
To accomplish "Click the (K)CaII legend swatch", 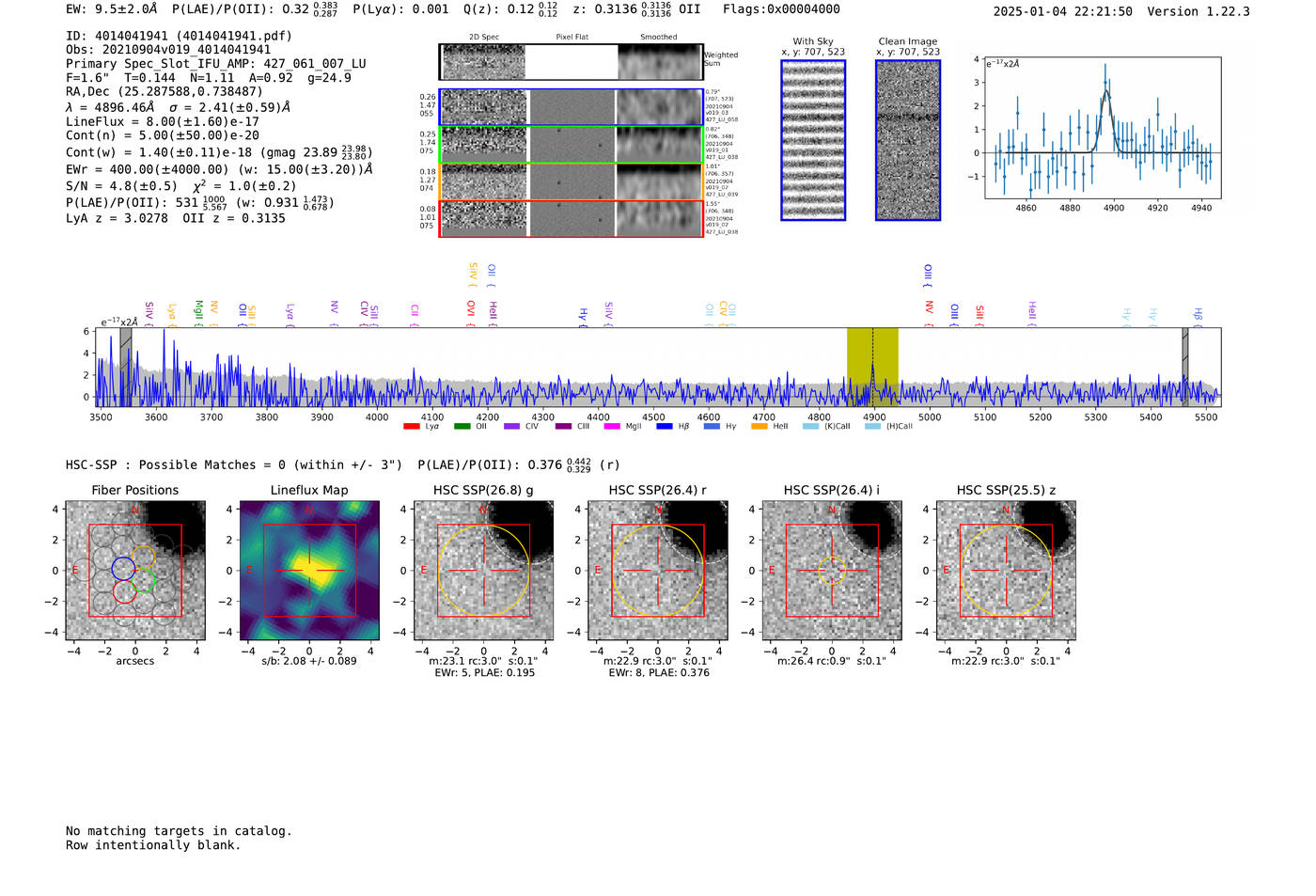I will [x=810, y=426].
